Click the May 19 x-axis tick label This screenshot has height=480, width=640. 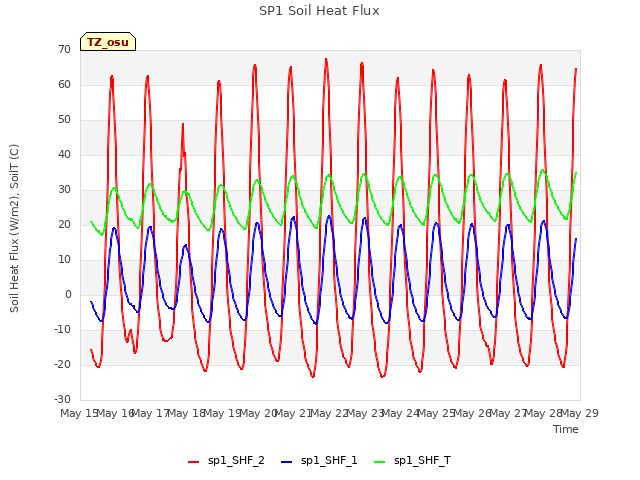coord(222,413)
